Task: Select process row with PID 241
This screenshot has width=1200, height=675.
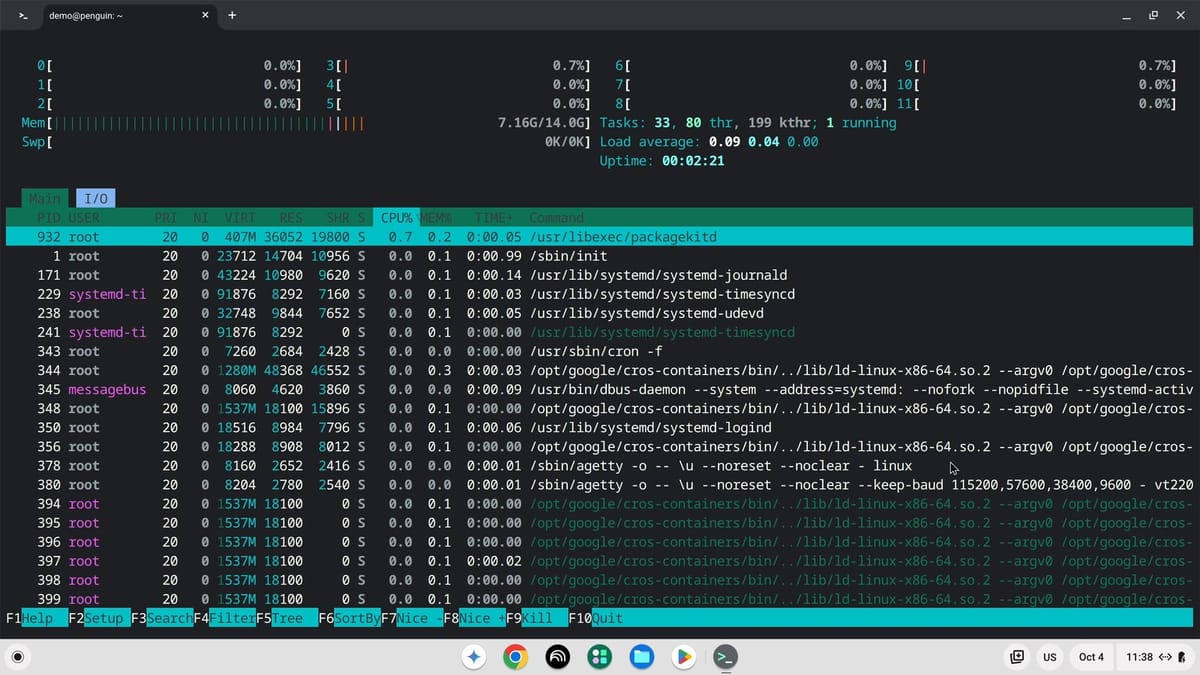Action: [x=600, y=332]
